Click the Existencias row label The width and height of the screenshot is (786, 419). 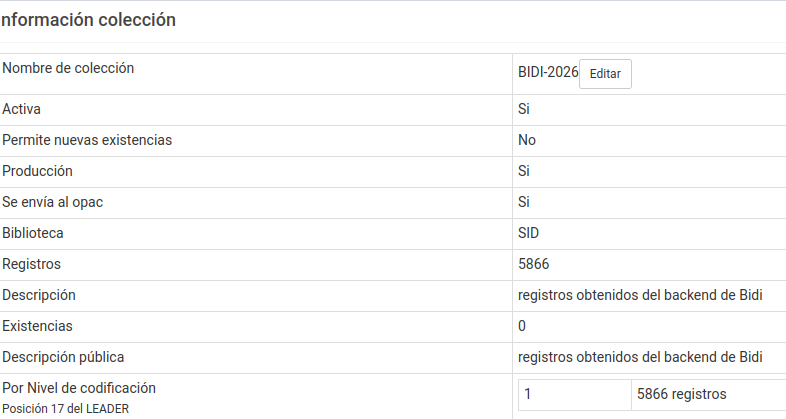(37, 326)
